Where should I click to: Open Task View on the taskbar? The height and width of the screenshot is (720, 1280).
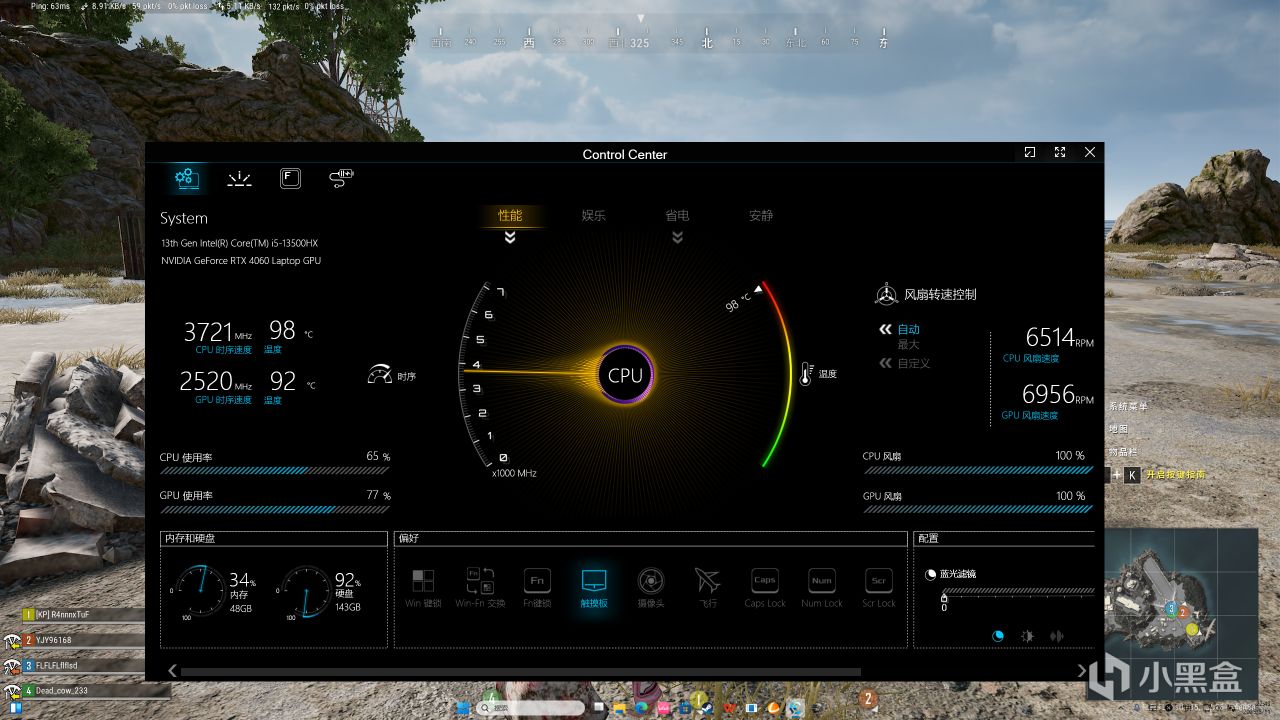[598, 708]
